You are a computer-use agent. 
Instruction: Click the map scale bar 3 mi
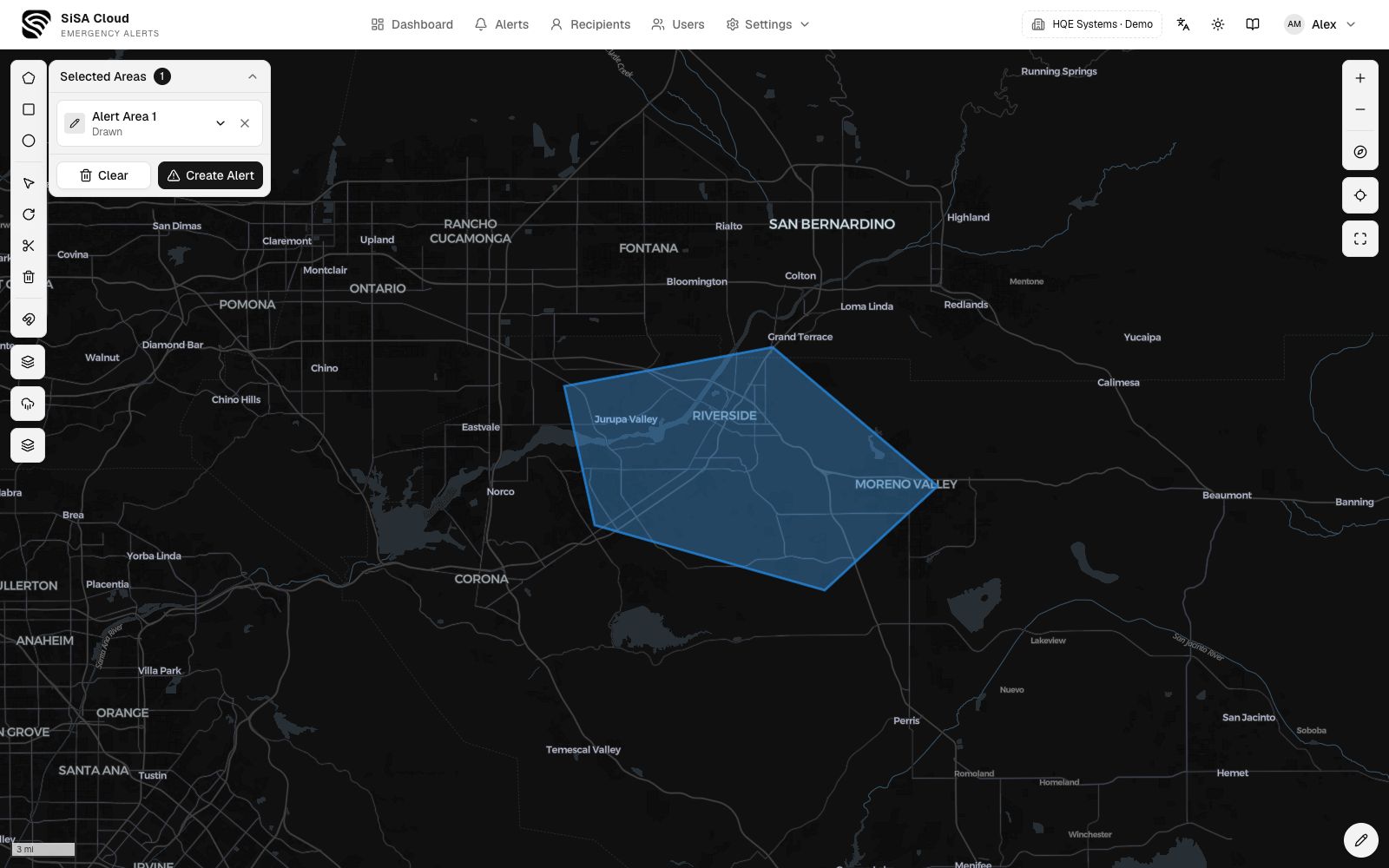(x=44, y=849)
